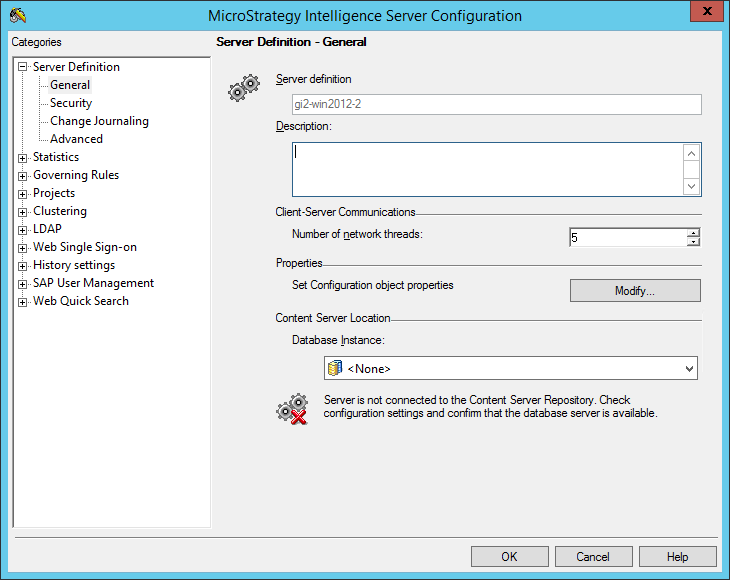Select the Web Single Sign-on category

click(x=85, y=247)
